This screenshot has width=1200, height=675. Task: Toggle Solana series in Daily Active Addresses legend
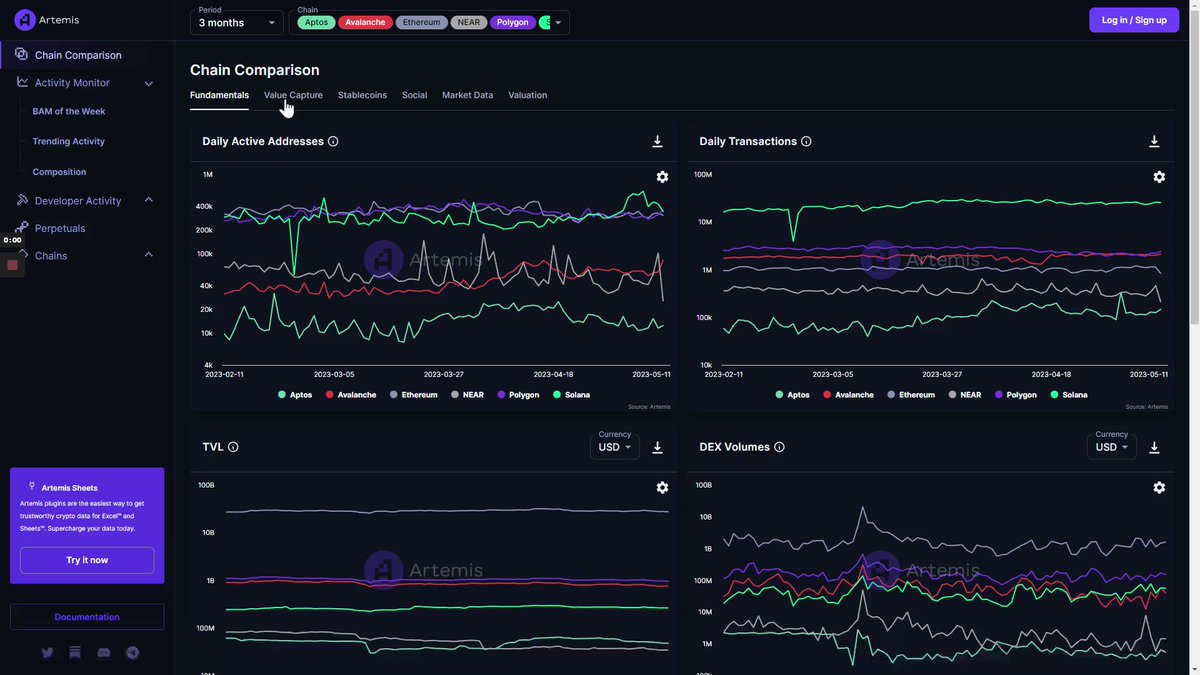coord(571,395)
